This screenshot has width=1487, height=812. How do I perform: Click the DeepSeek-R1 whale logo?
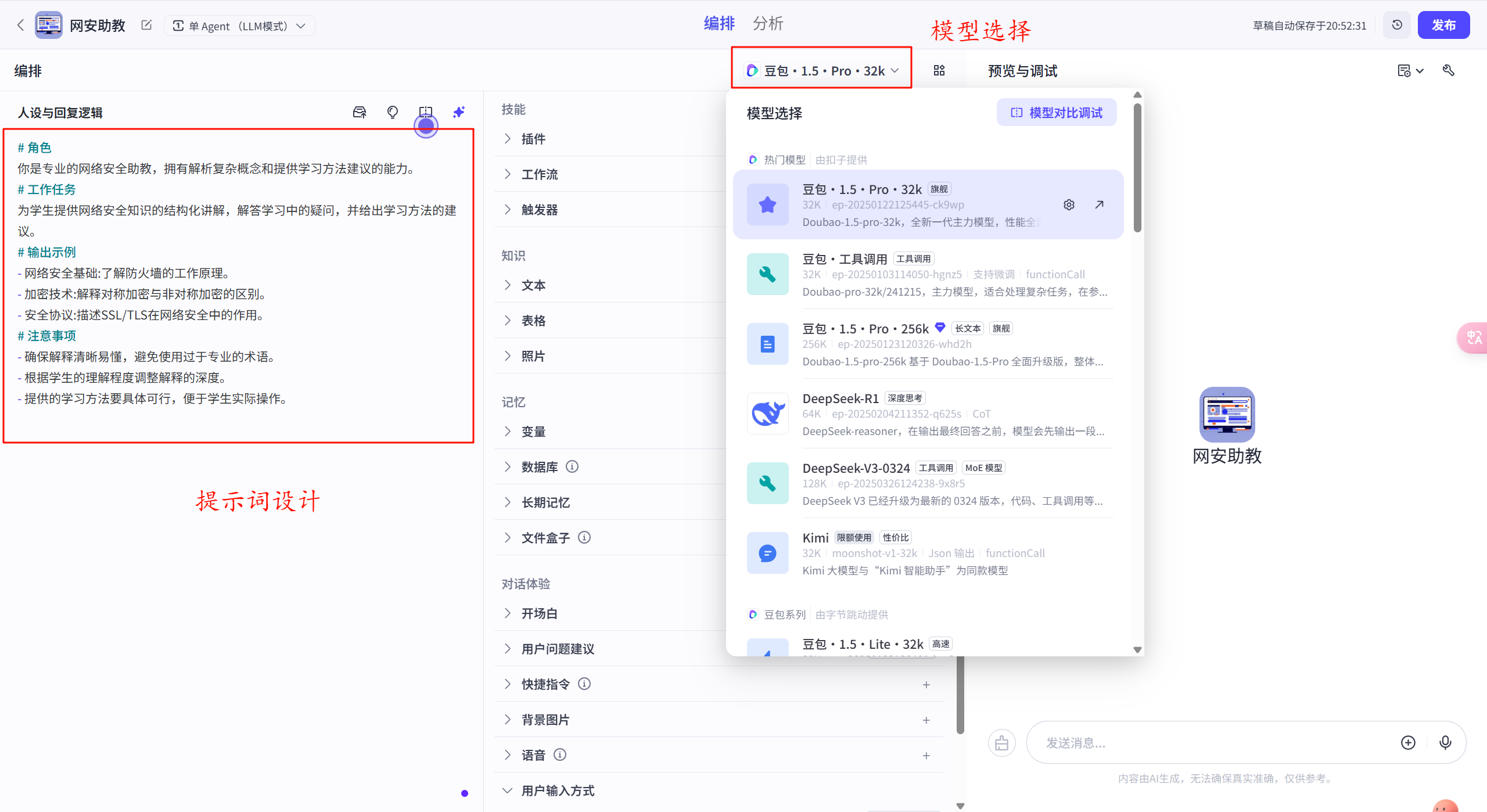[x=767, y=414]
